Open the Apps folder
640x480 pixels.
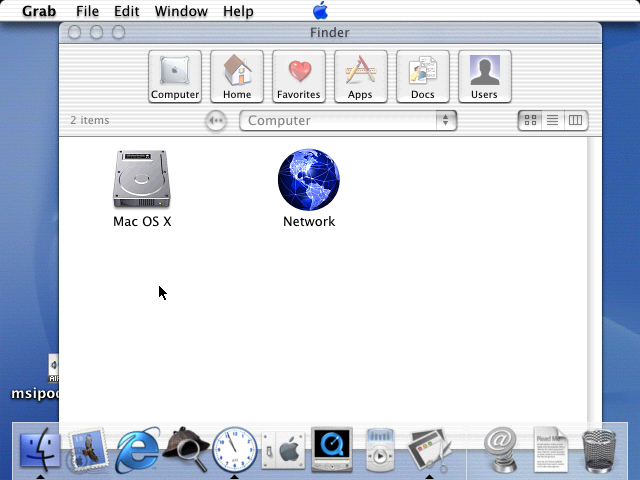coord(360,76)
